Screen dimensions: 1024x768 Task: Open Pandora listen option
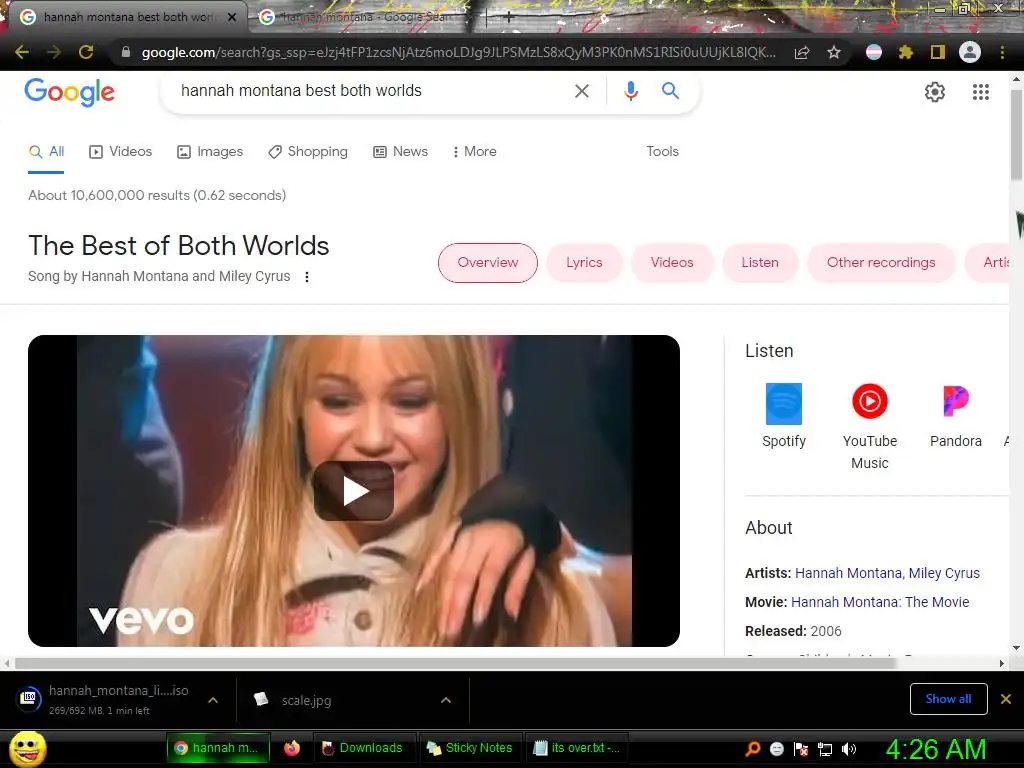click(955, 416)
